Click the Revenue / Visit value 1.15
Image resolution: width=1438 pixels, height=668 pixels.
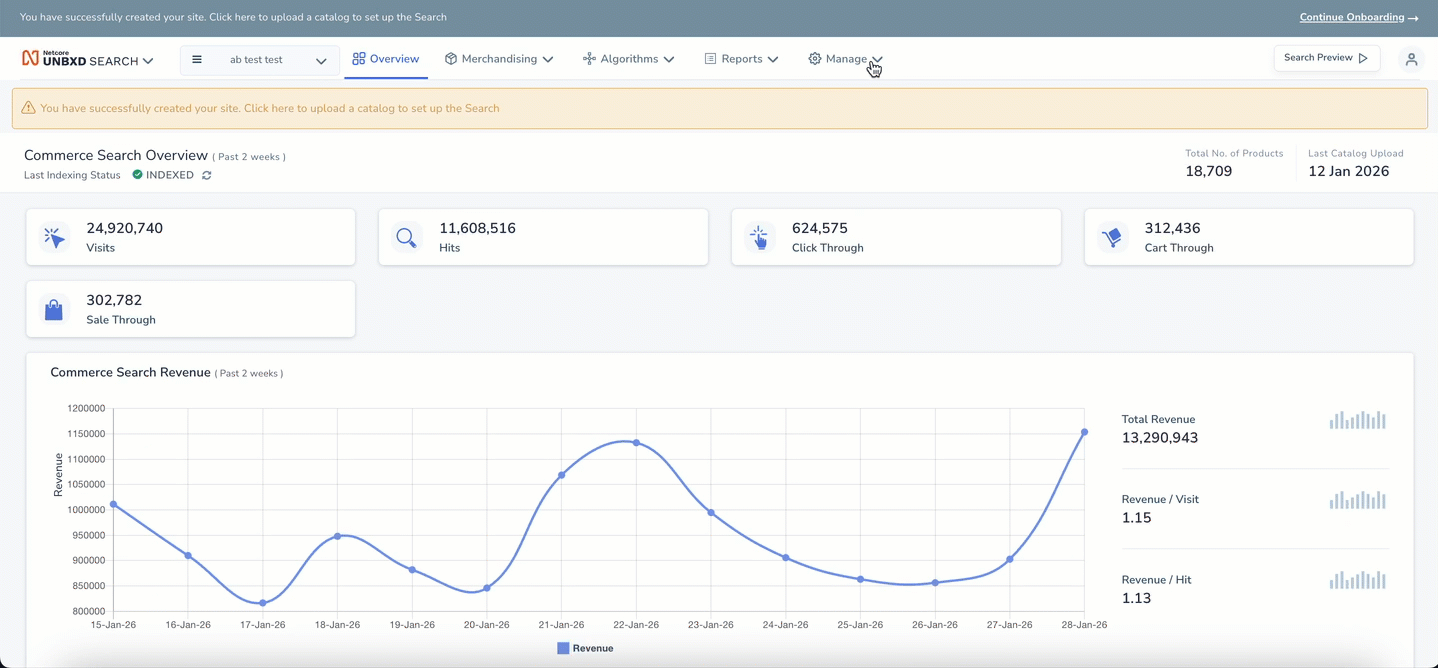pyautogui.click(x=1137, y=518)
